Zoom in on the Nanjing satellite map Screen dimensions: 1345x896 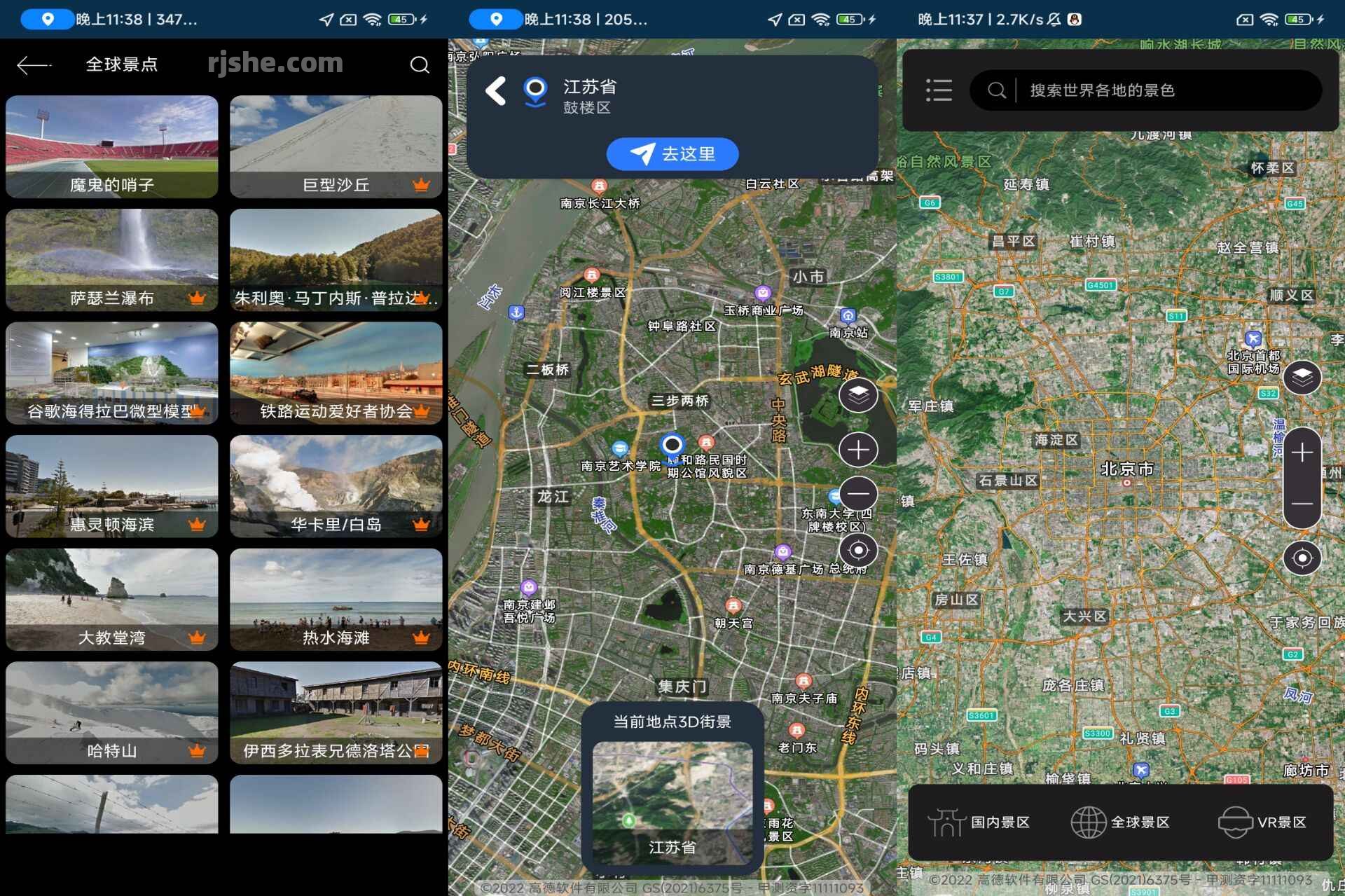click(x=858, y=449)
